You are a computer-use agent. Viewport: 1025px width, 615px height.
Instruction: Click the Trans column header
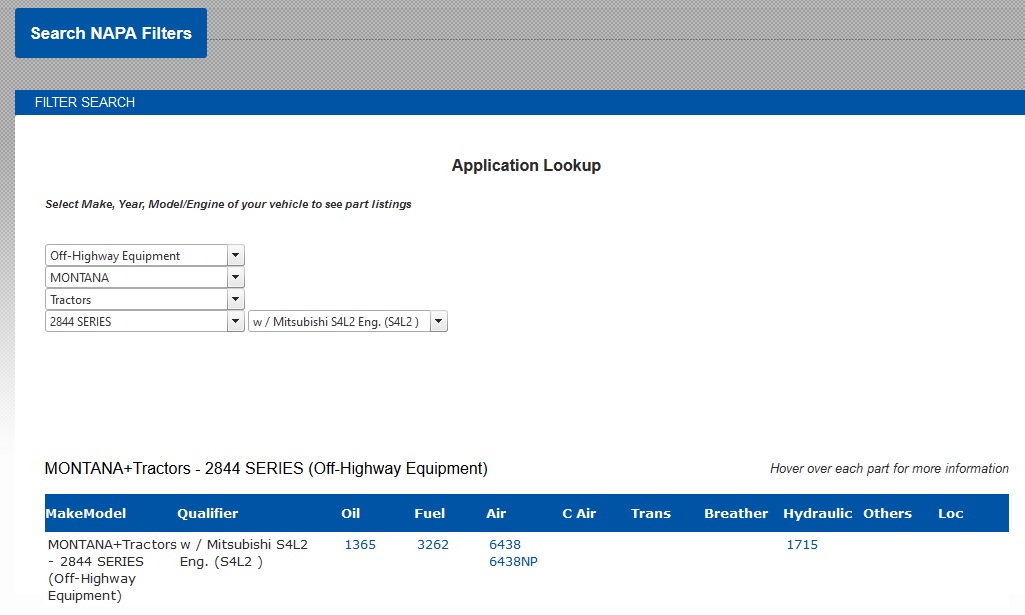pyautogui.click(x=651, y=514)
